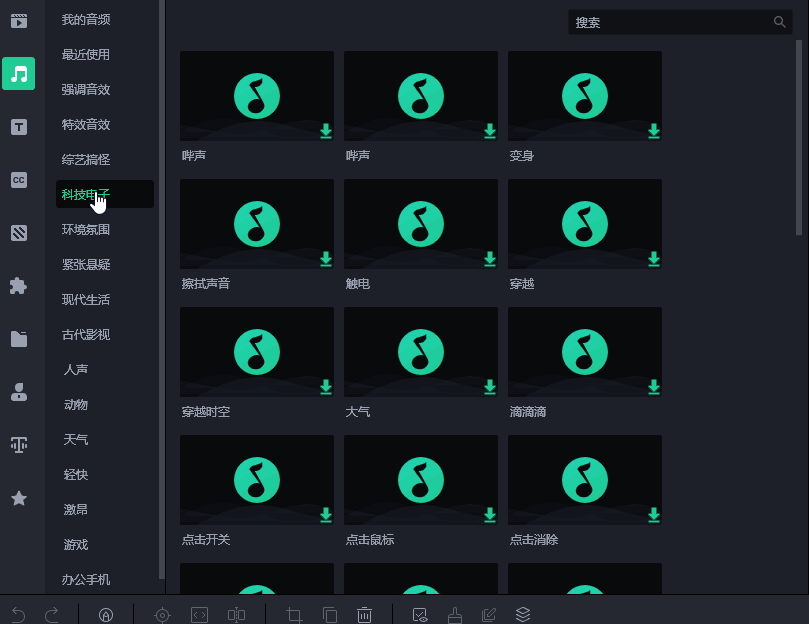
Task: Click the brush icon in bottom toolbar
Action: coord(455,615)
